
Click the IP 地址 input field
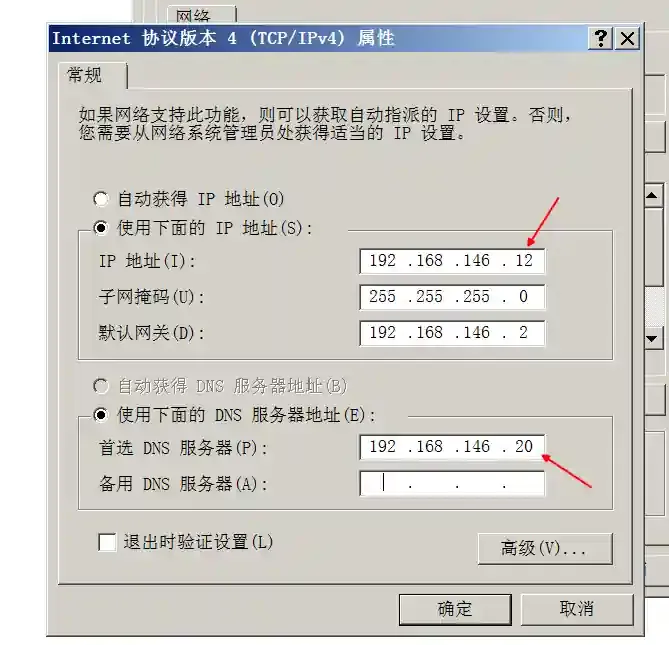click(x=452, y=261)
